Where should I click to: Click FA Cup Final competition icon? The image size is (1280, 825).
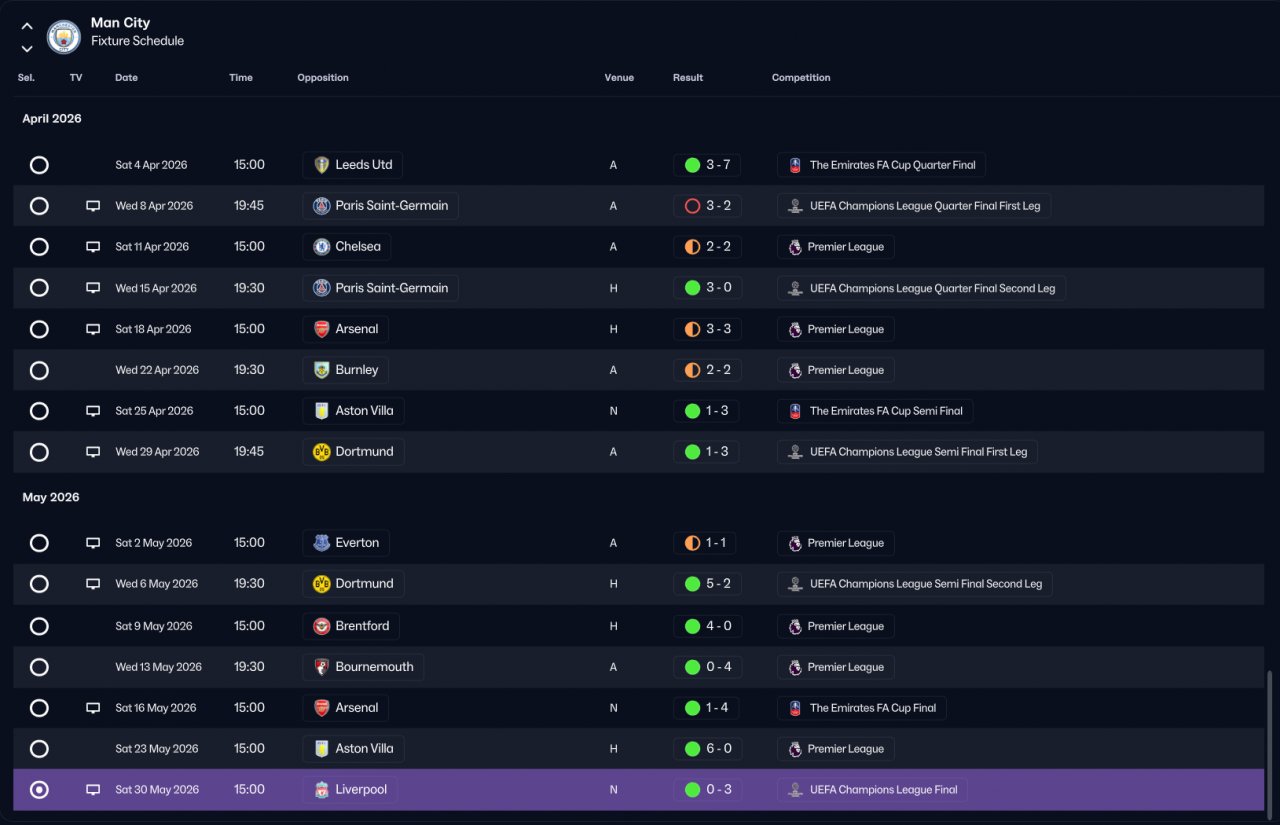tap(794, 708)
